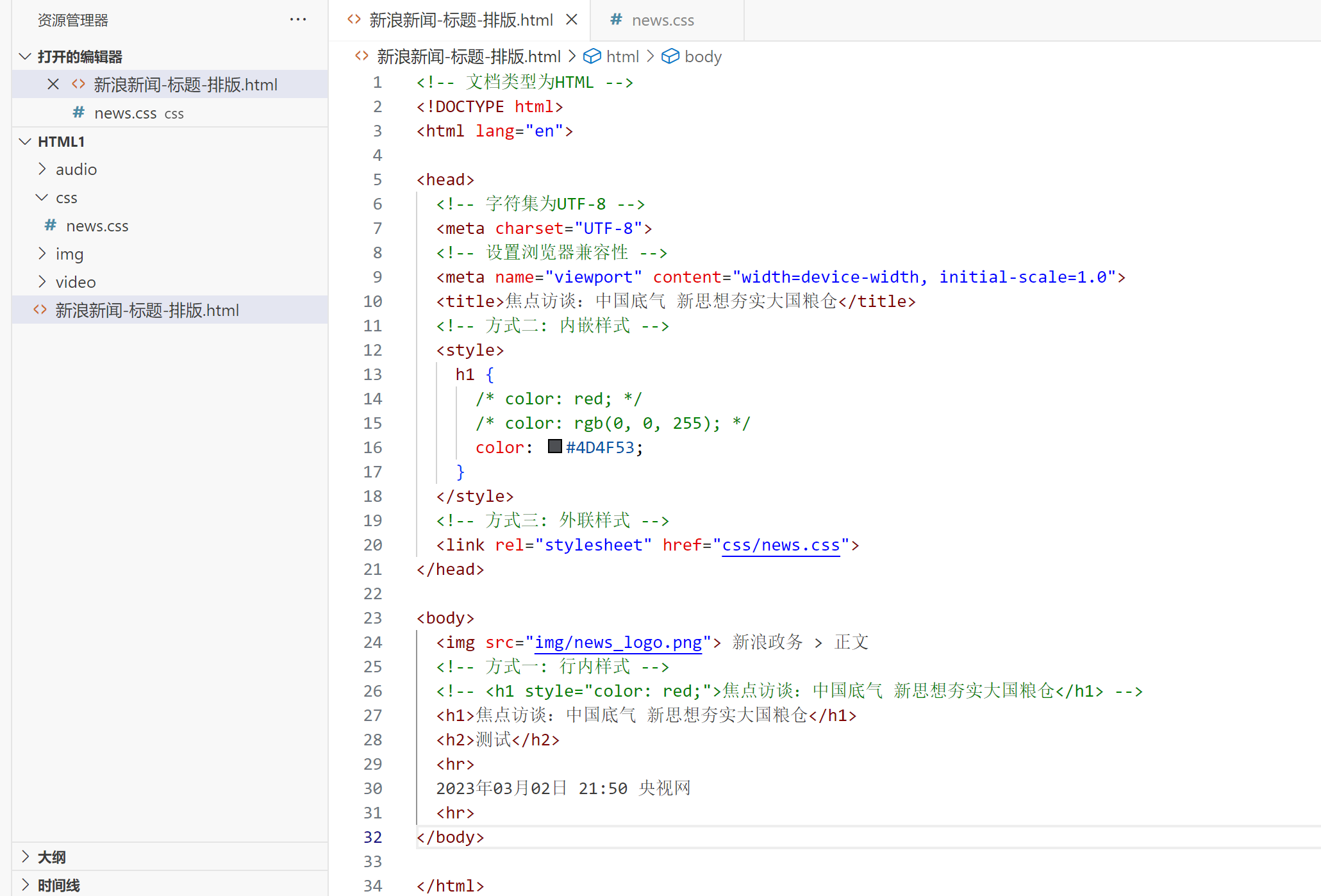Open the explorer more actions ellipsis menu
This screenshot has width=1321, height=896.
pyautogui.click(x=298, y=20)
